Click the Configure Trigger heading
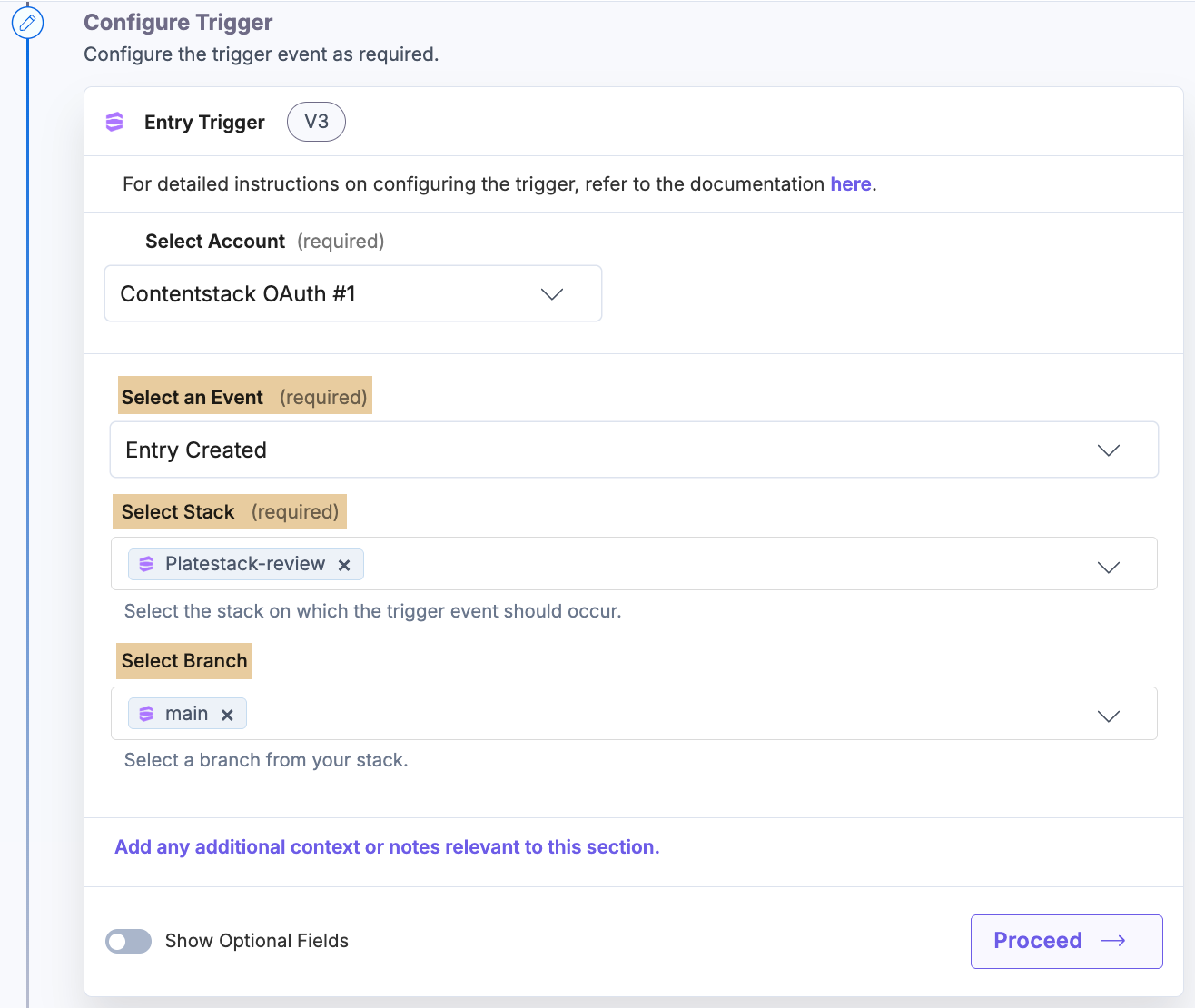 (x=178, y=23)
